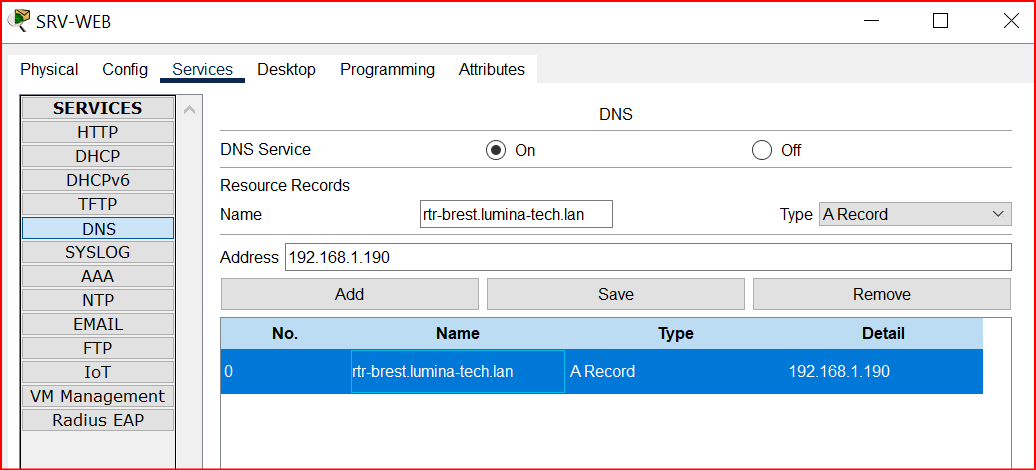
Task: Open the SYSLOG service
Action: [98, 252]
